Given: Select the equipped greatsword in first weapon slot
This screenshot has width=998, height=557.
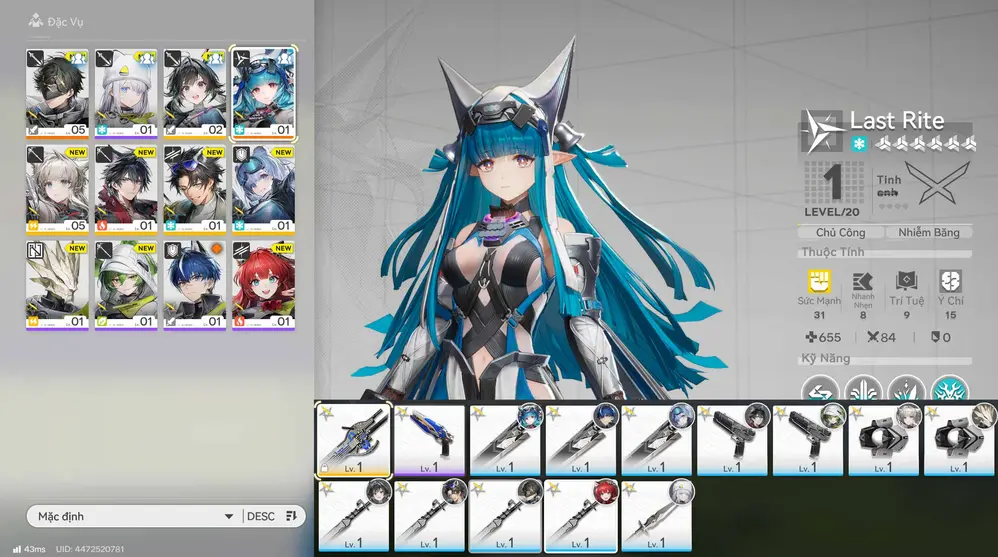Looking at the screenshot, I should point(353,440).
